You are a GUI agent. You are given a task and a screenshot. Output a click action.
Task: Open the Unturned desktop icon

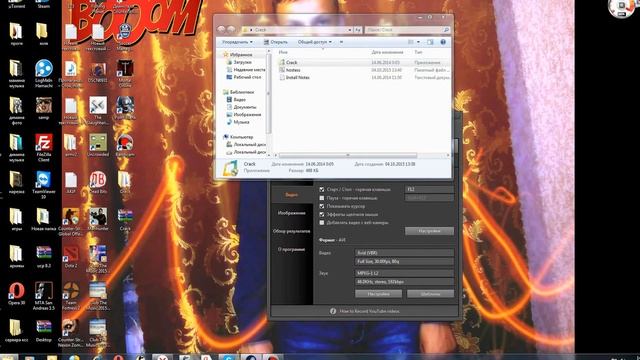click(x=98, y=146)
